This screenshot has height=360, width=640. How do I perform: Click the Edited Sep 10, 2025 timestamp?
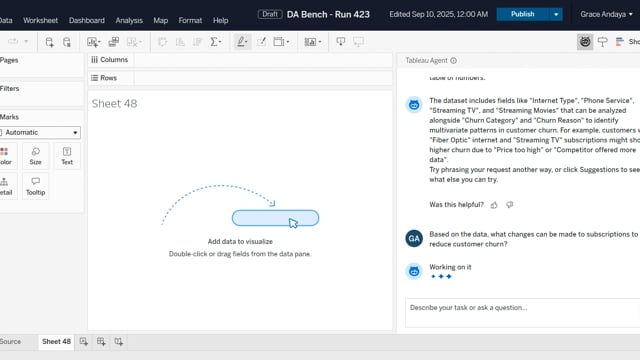point(438,14)
